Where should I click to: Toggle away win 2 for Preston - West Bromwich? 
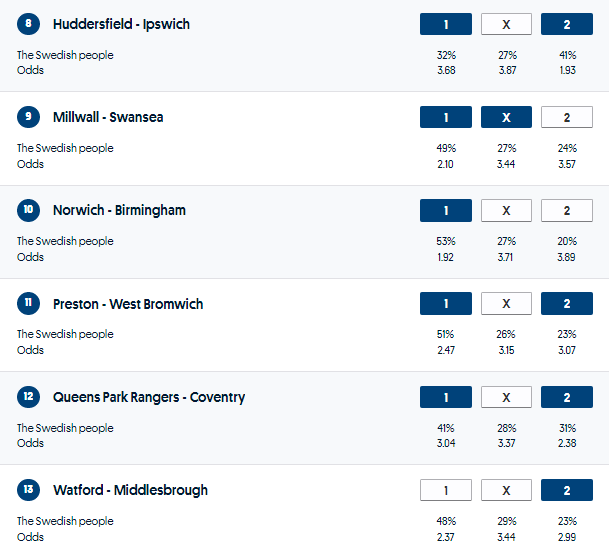(566, 304)
